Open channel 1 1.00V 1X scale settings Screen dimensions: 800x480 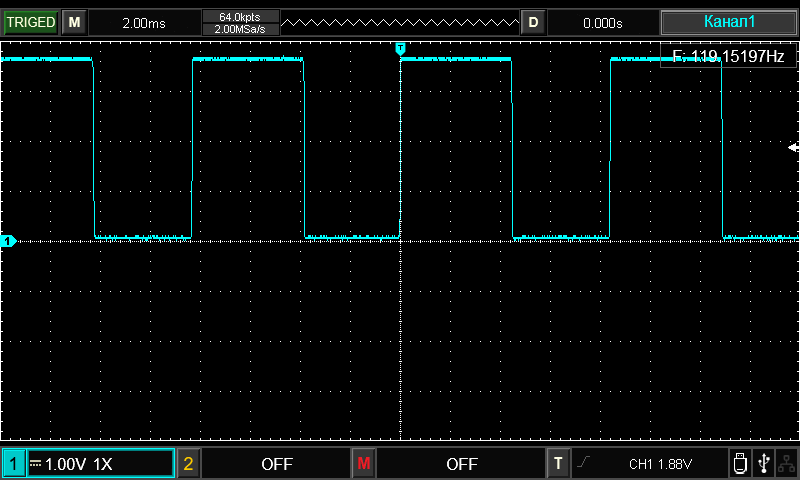click(x=100, y=463)
